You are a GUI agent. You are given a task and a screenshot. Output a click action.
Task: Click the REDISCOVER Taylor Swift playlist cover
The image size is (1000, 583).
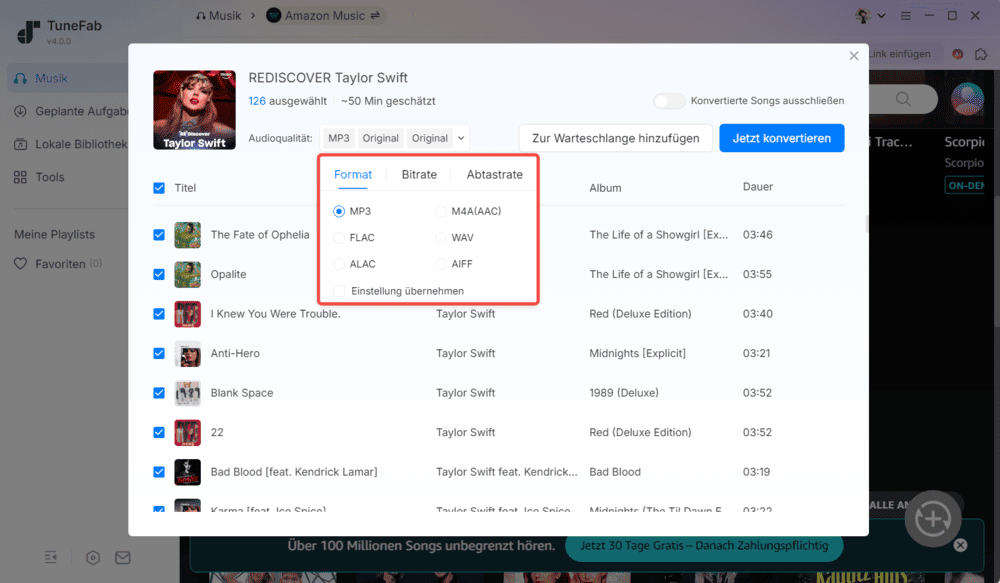coord(194,110)
